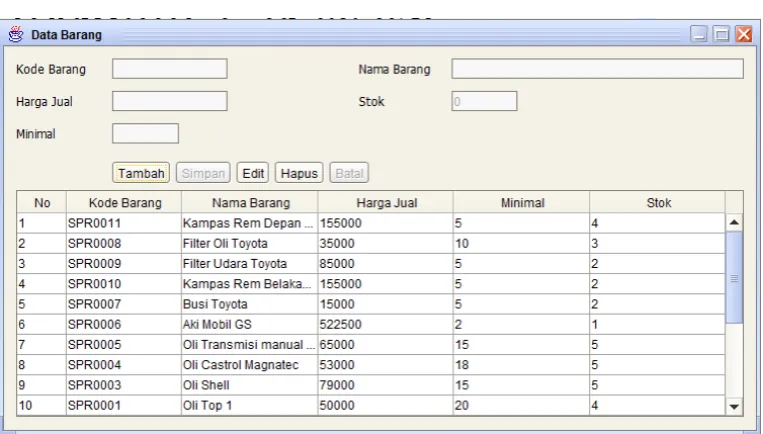763x434 pixels.
Task: Click Stok cell in Aki Mobil GS row
Action: pyautogui.click(x=658, y=325)
